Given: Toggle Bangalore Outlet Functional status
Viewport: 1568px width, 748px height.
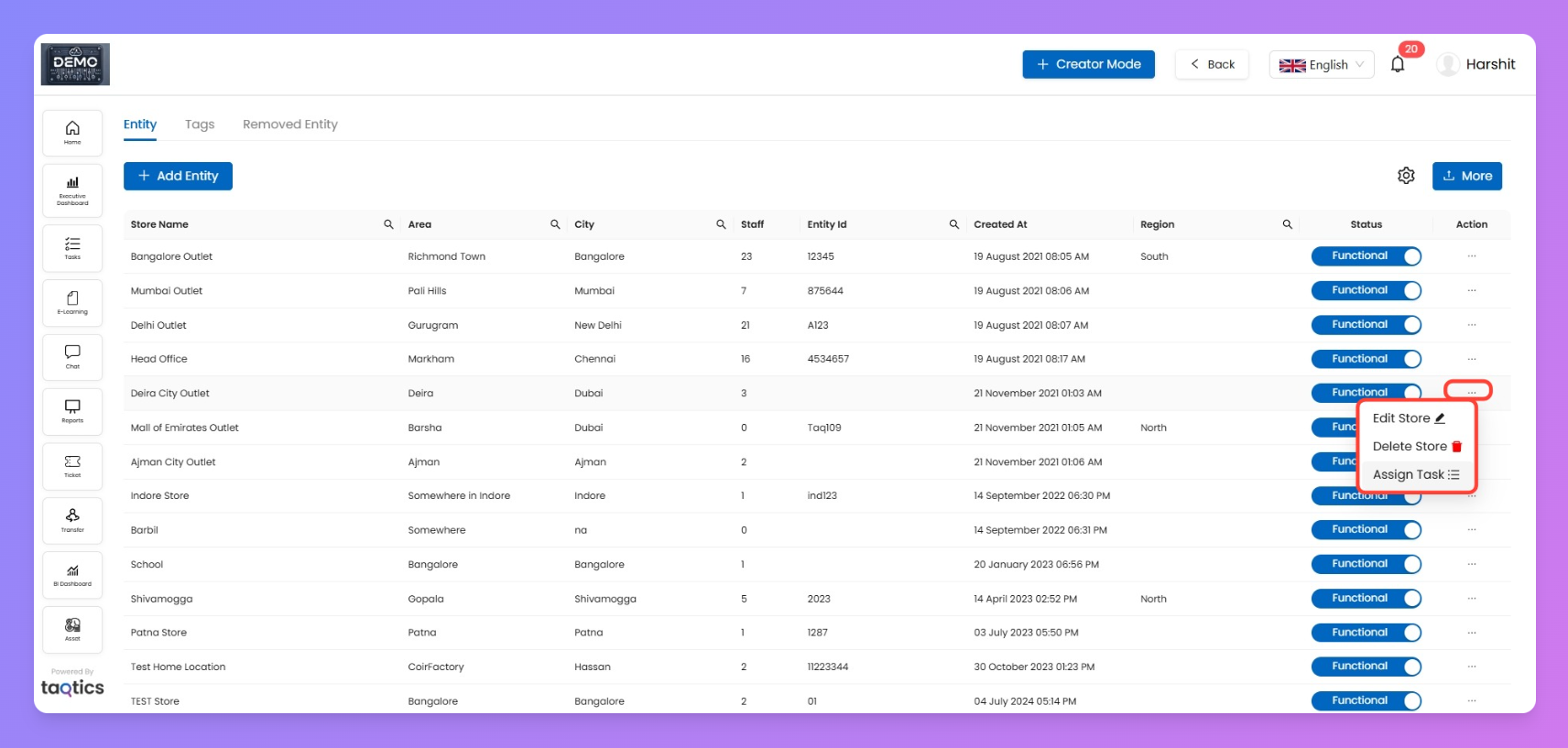Looking at the screenshot, I should click(x=1366, y=256).
